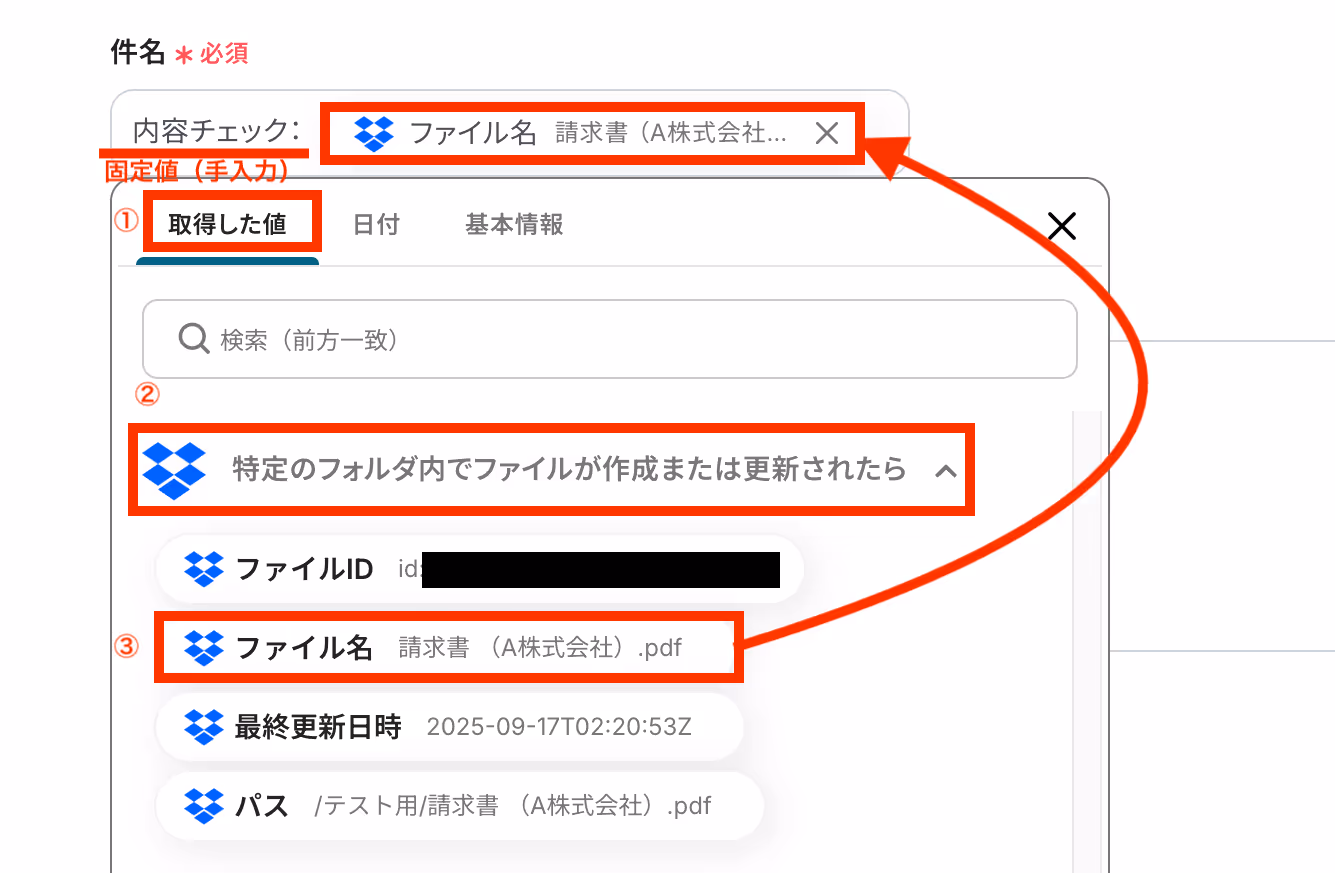Select パス /テスト用/請求書 value item
This screenshot has width=1335, height=873.
[460, 805]
